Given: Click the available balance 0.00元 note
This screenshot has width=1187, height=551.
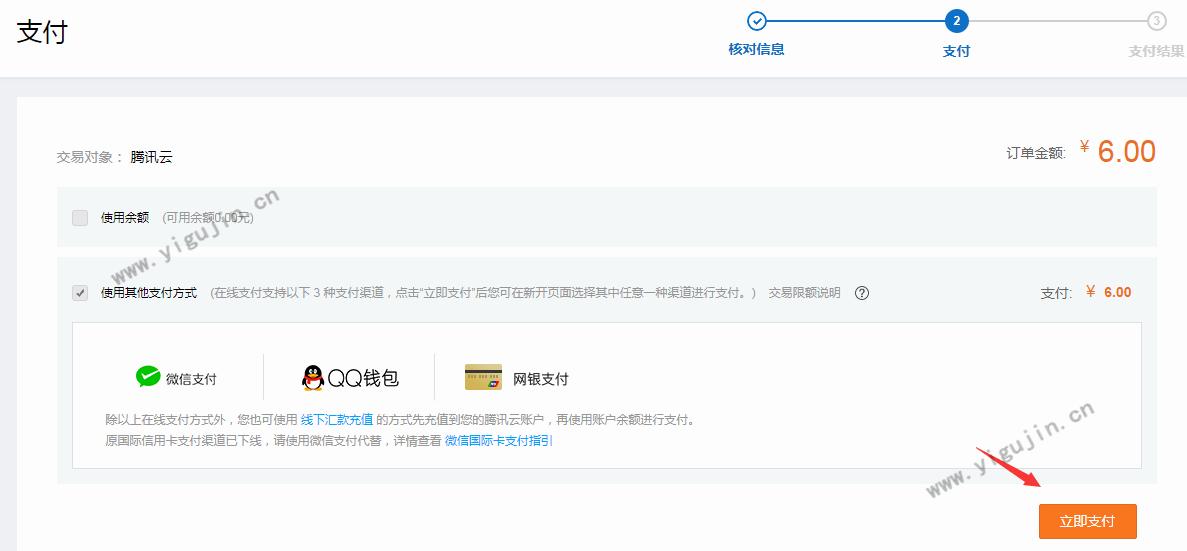Looking at the screenshot, I should [x=207, y=218].
